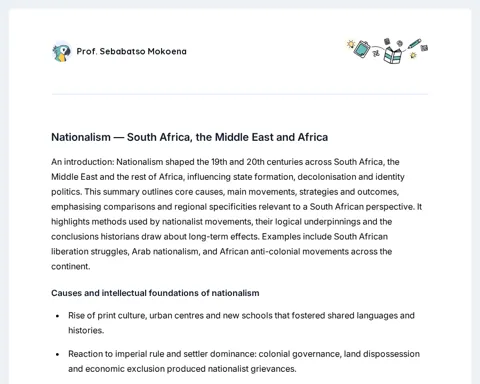This screenshot has height=384, width=480.
Task: Click the introduction paragraph's first line
Action: tap(225, 162)
